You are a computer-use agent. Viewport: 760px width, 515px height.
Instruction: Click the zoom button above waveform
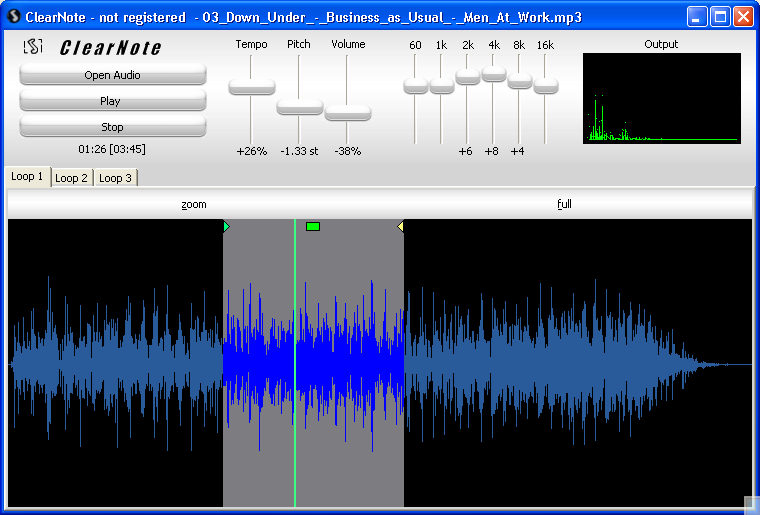[194, 204]
